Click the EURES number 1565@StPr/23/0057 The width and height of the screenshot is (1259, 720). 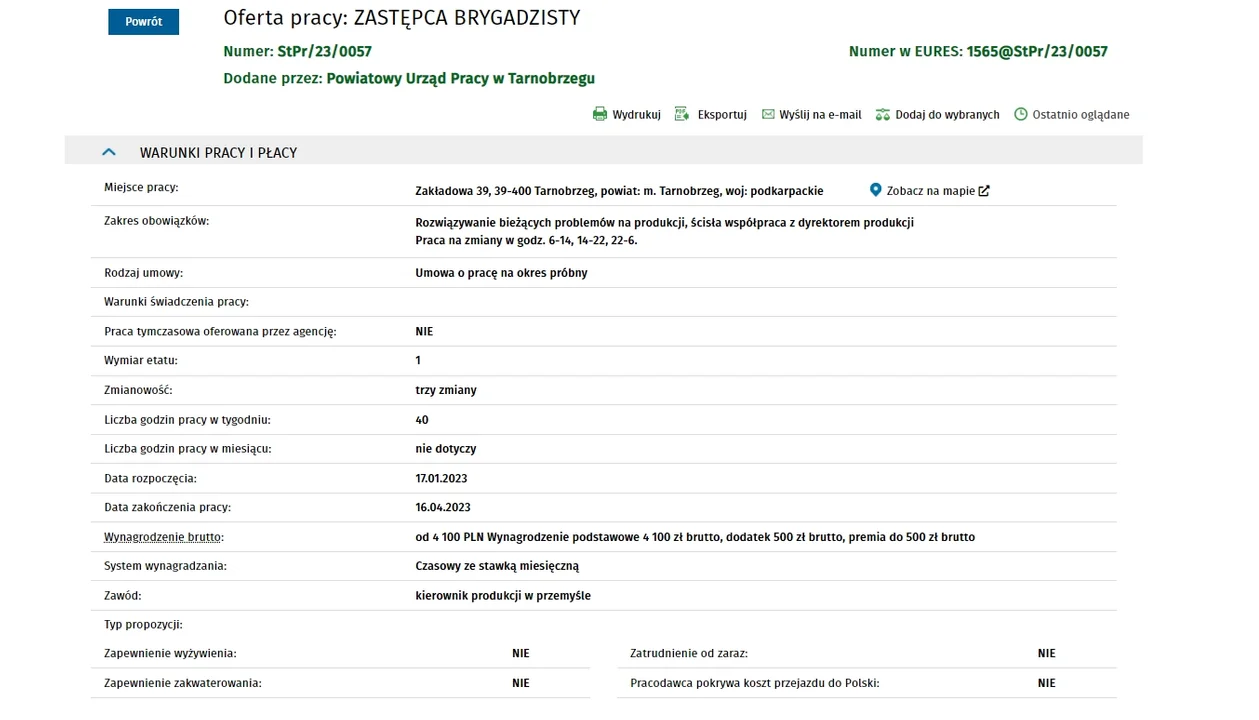coord(1037,51)
